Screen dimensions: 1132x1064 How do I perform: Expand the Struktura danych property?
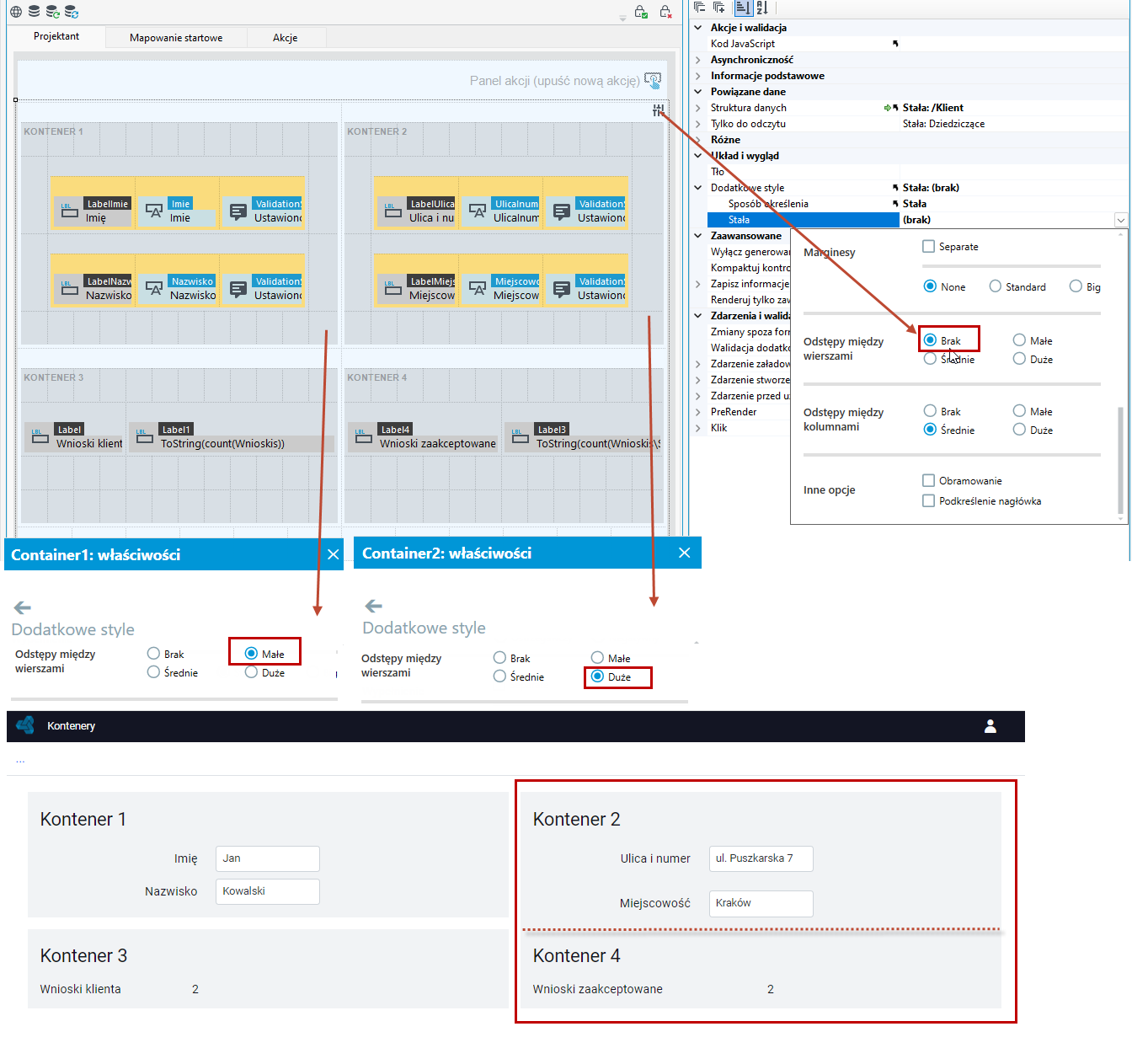coord(698,108)
